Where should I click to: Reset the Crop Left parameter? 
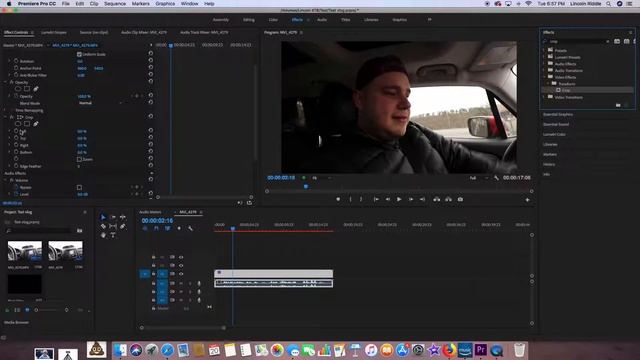coord(151,131)
